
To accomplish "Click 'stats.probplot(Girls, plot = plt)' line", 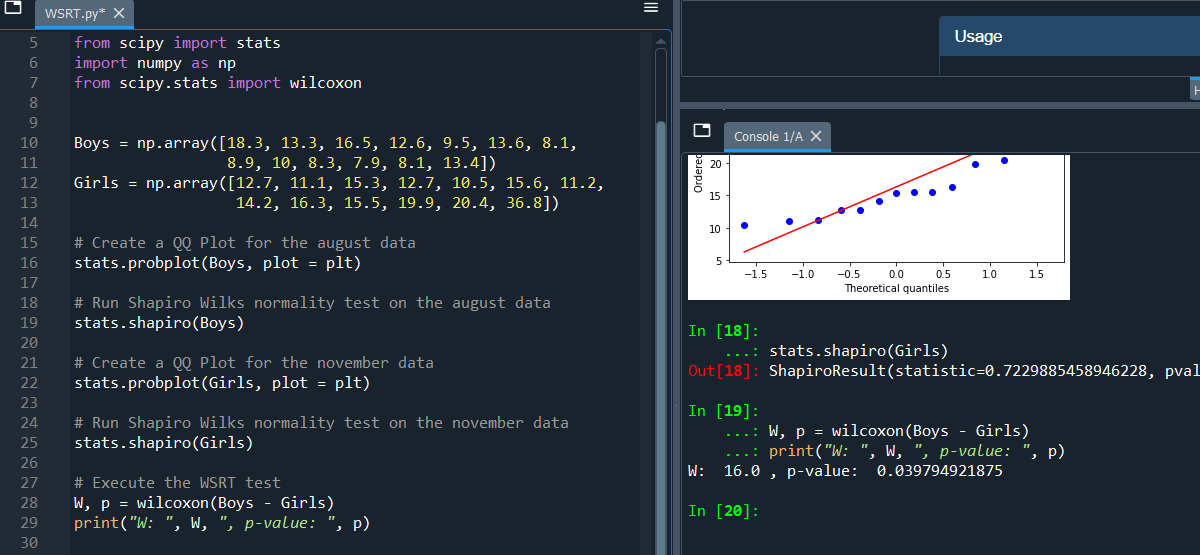I will (222, 383).
